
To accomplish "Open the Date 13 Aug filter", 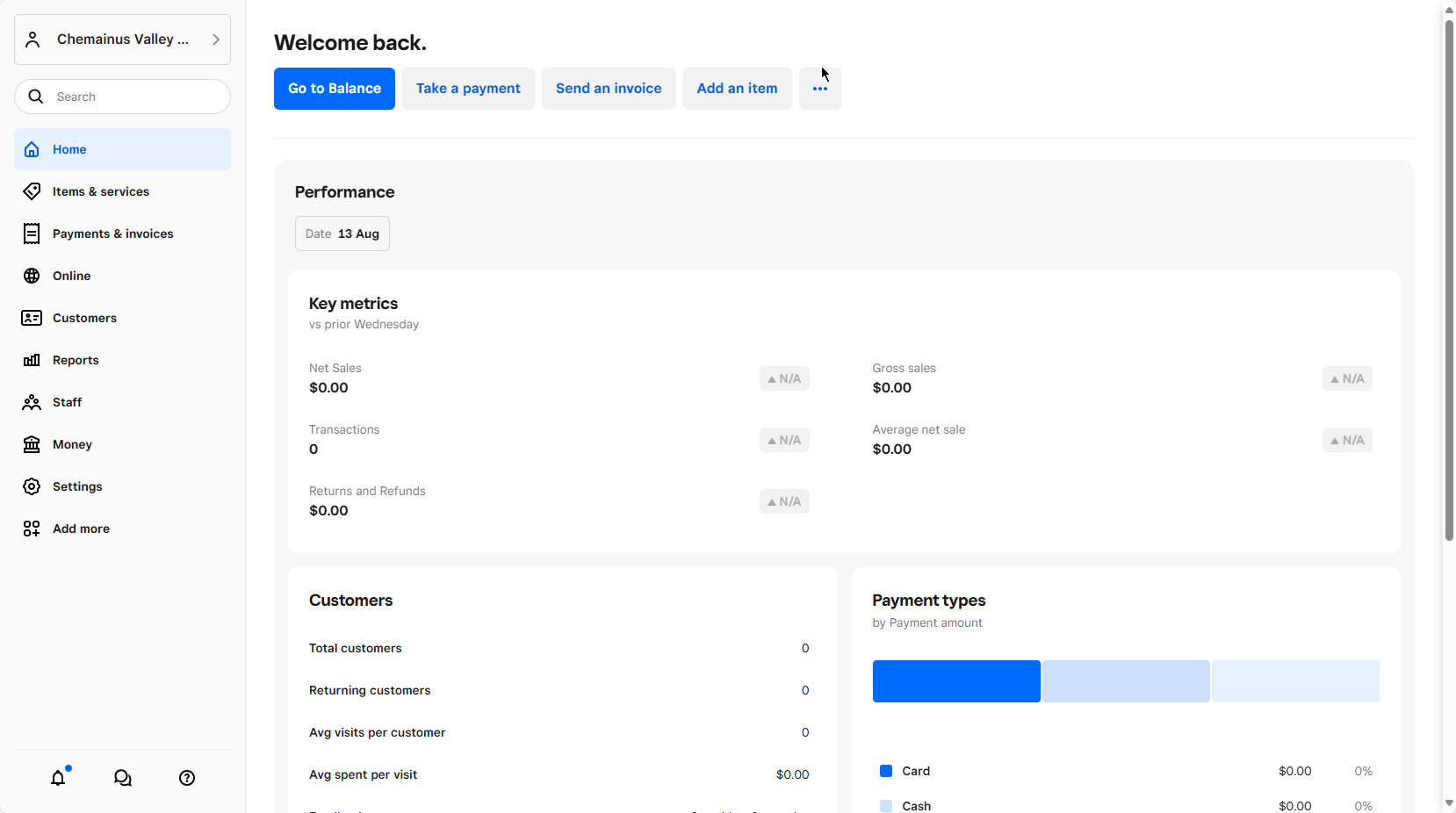I will tap(342, 234).
